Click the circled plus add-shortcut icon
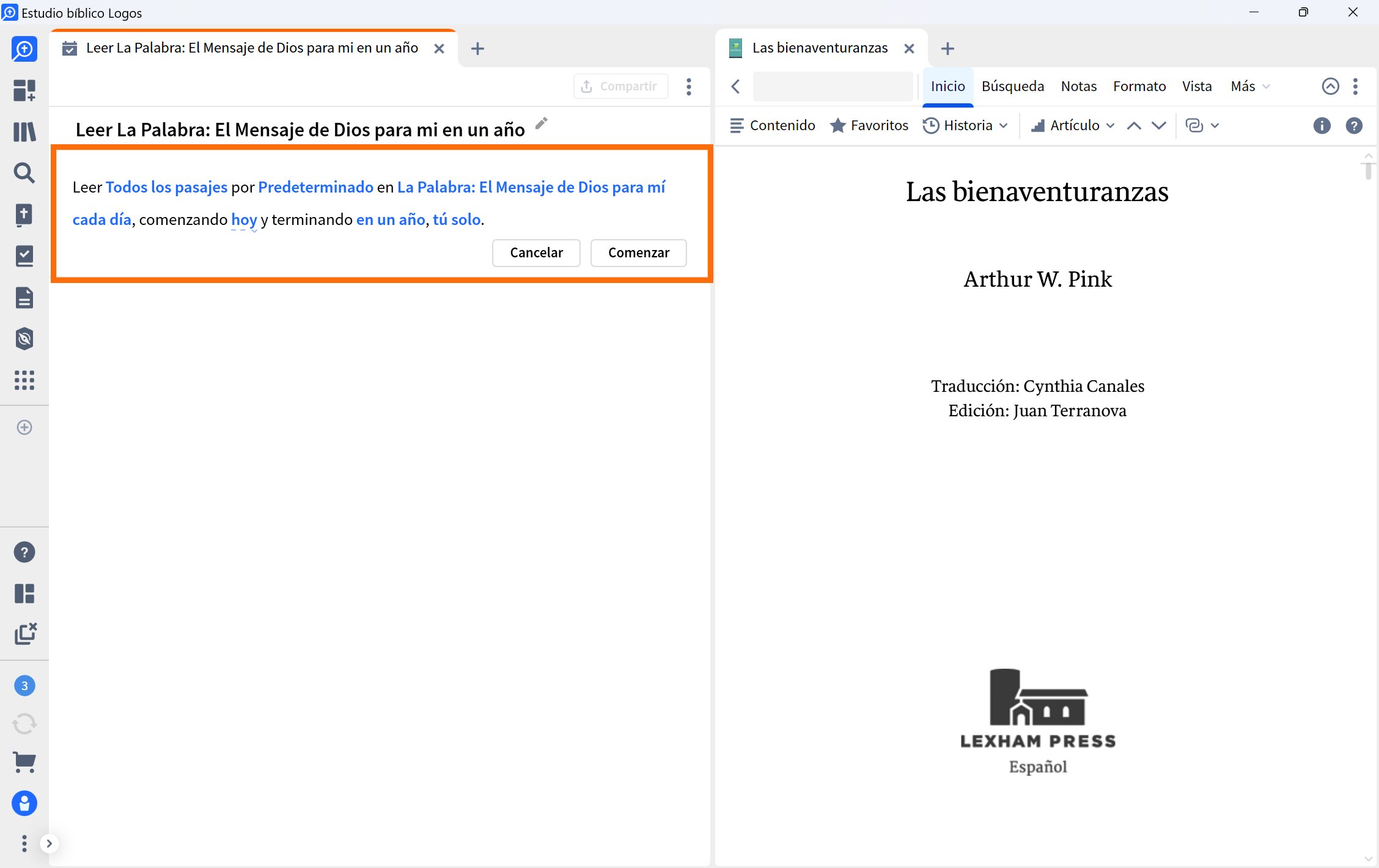The image size is (1379, 868). 24,427
